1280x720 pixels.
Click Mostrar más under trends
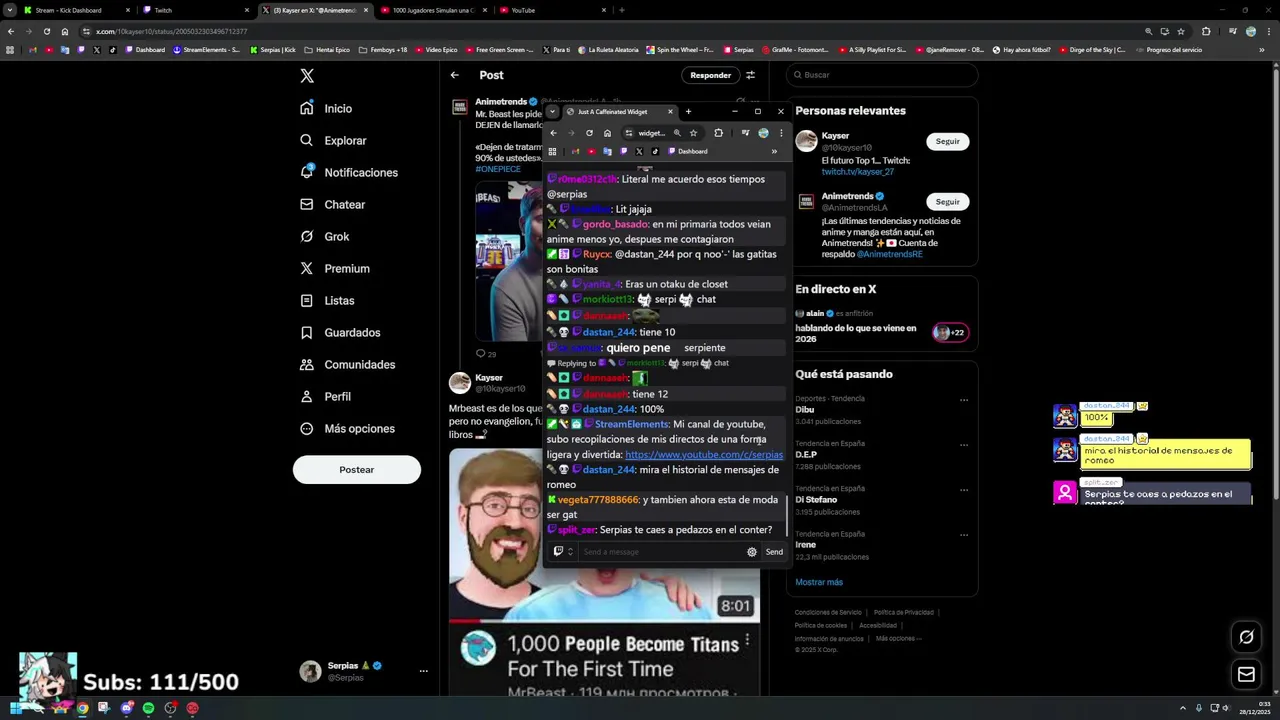click(819, 582)
